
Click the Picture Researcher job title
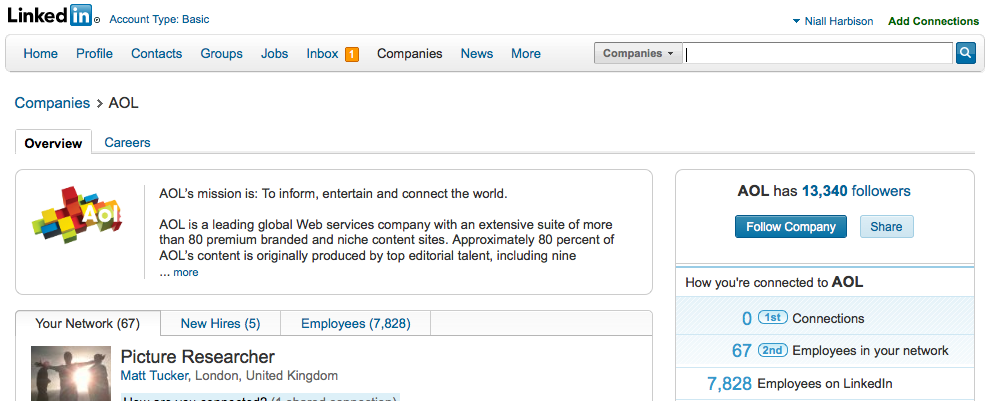(x=198, y=357)
